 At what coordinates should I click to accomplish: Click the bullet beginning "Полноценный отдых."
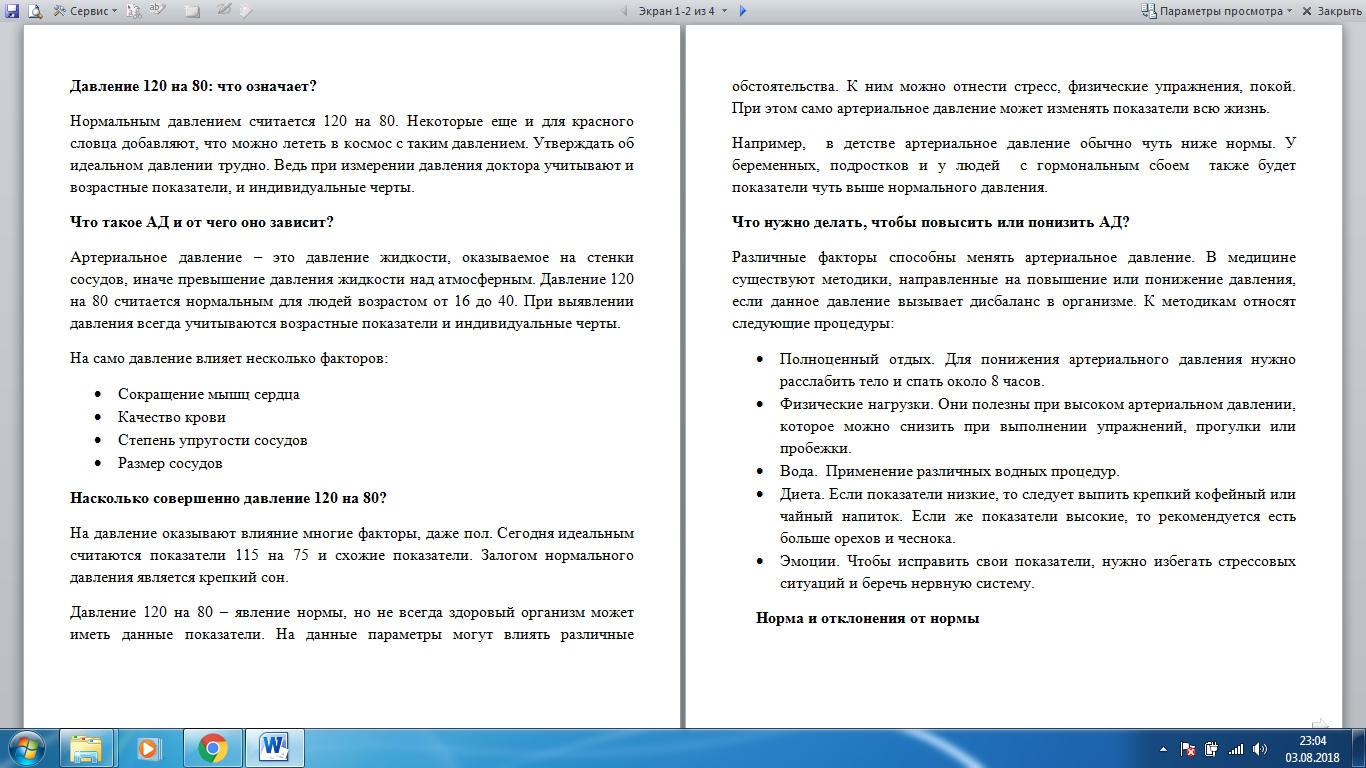[x=1037, y=370]
